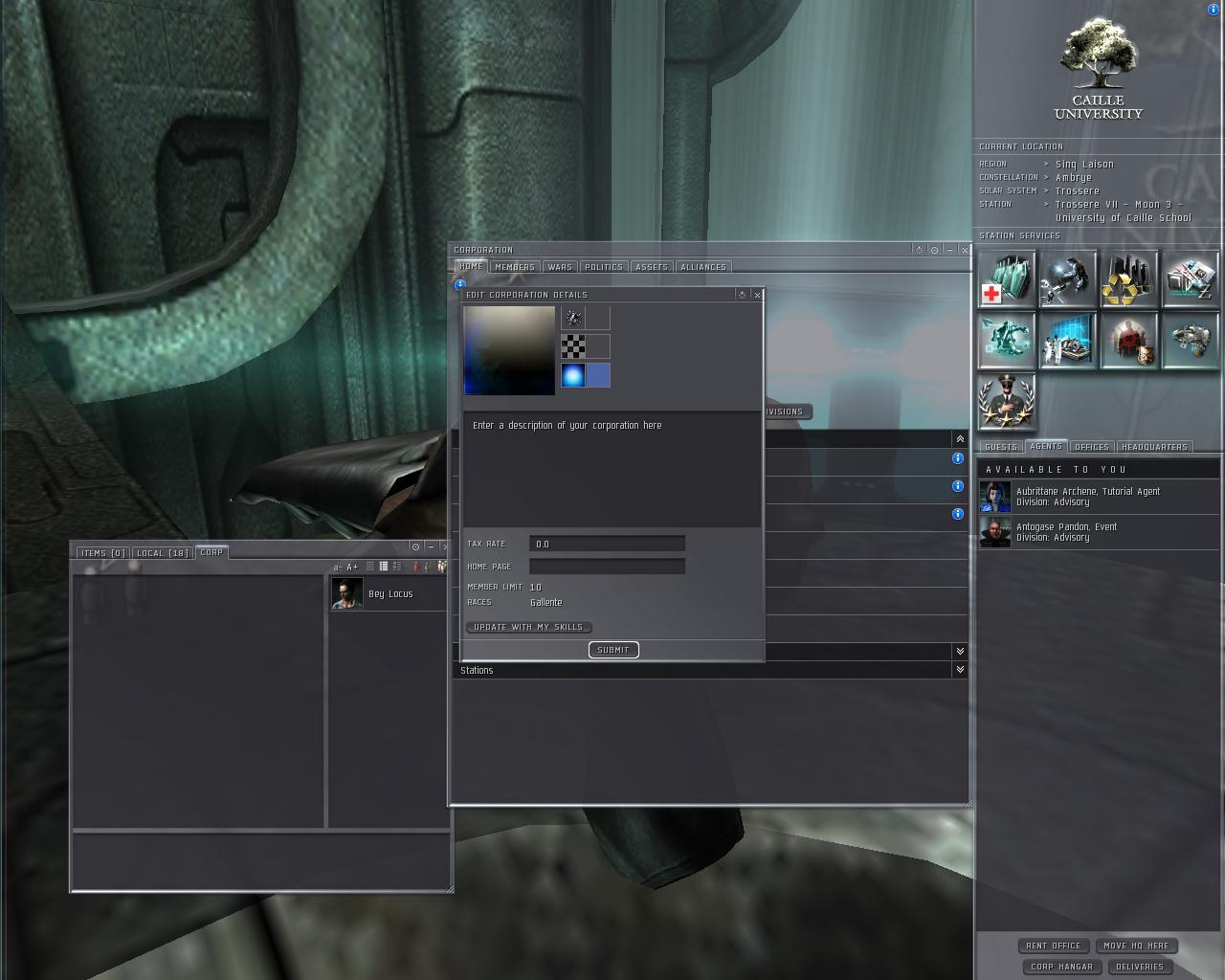Open Deliveries
This screenshot has width=1225, height=980.
(x=1140, y=967)
